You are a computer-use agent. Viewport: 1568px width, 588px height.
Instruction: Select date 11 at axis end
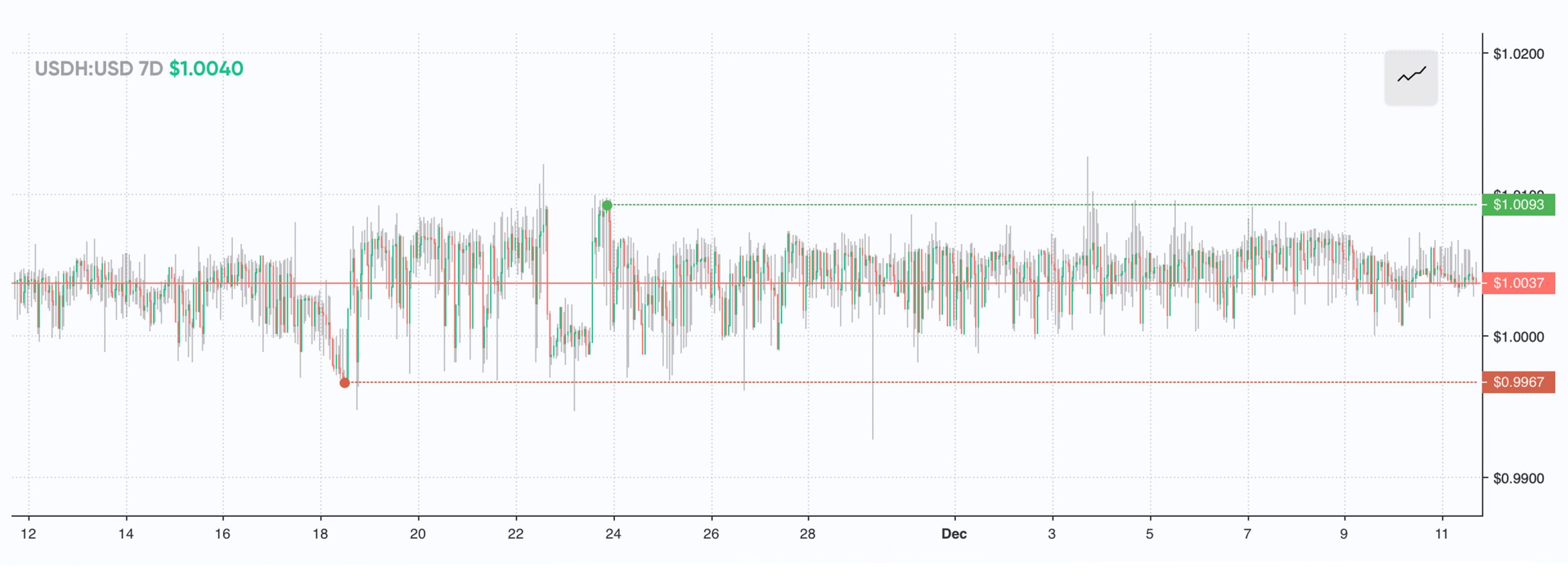(x=1442, y=534)
